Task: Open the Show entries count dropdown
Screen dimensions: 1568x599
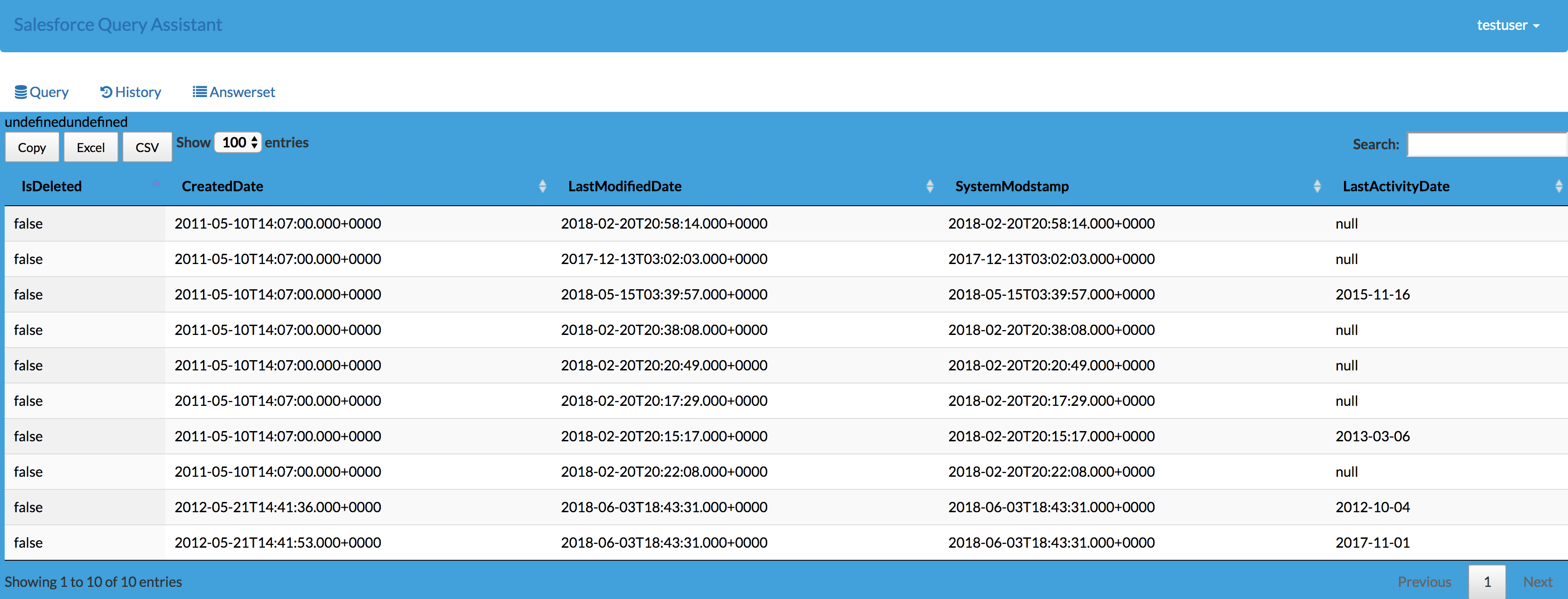Action: pos(238,142)
